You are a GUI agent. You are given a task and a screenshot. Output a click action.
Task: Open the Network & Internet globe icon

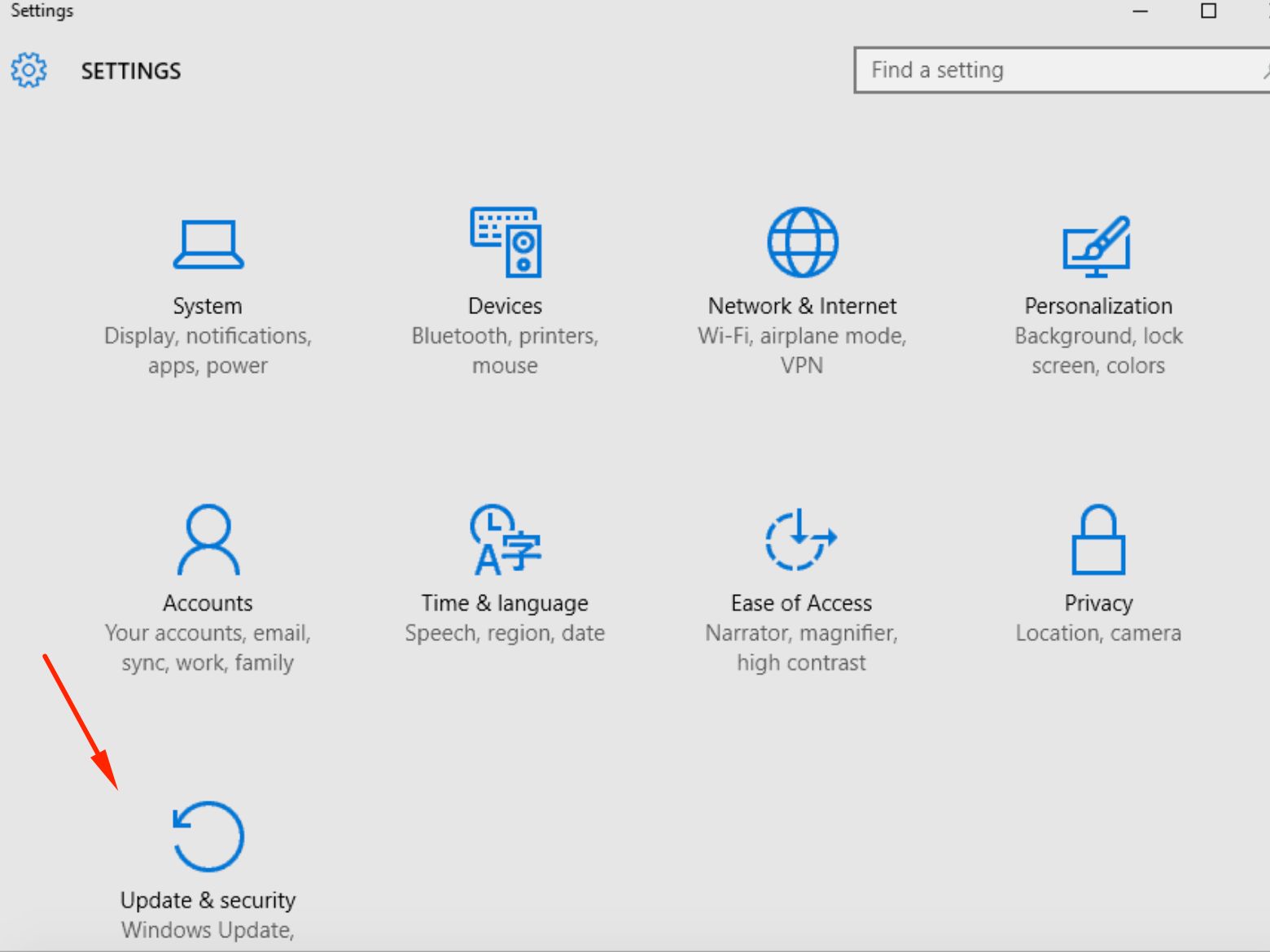(x=803, y=242)
